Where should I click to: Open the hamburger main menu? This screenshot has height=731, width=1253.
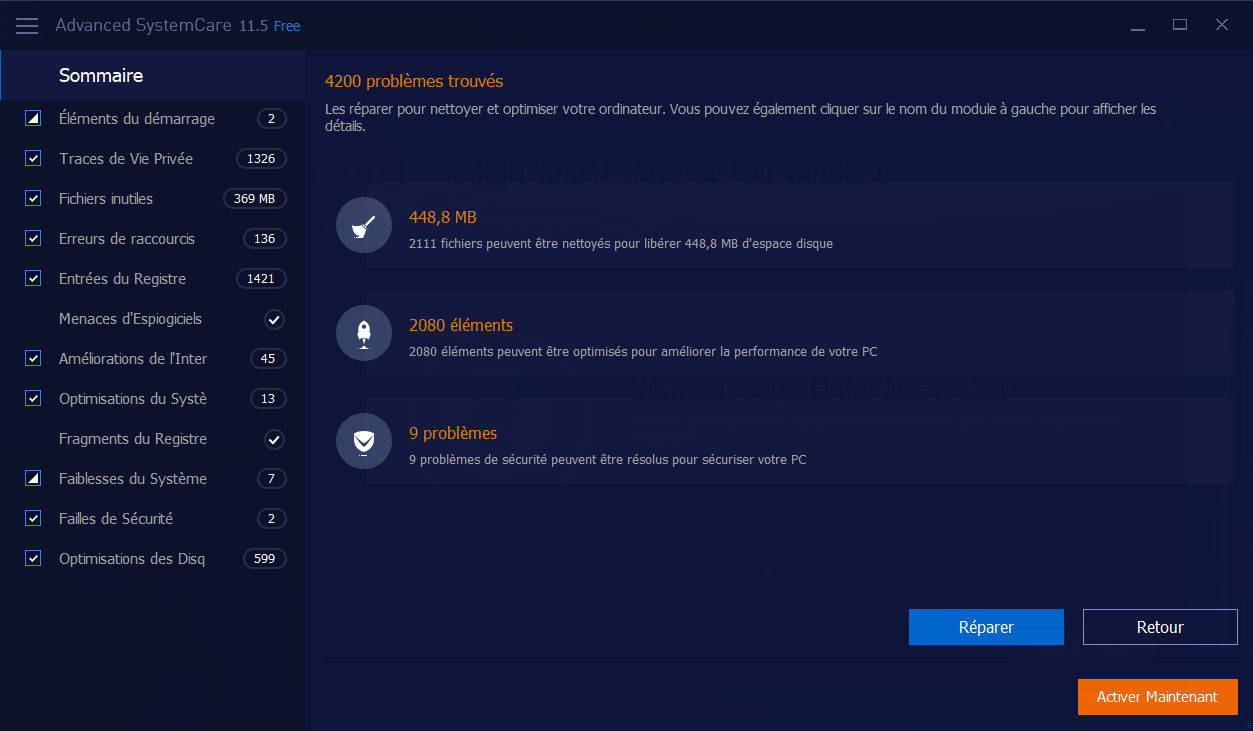coord(27,25)
